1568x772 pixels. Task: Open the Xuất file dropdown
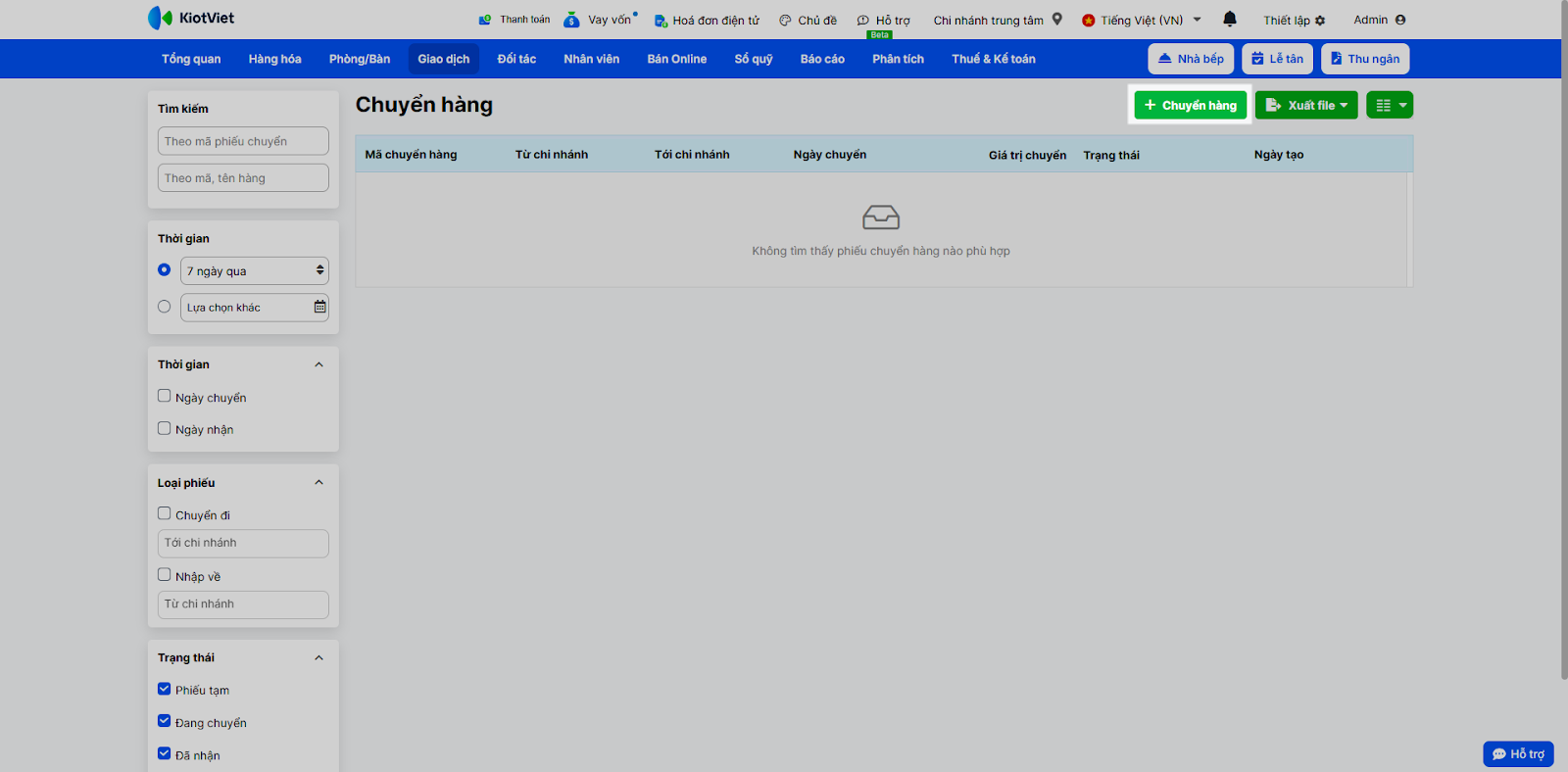pyautogui.click(x=1306, y=105)
